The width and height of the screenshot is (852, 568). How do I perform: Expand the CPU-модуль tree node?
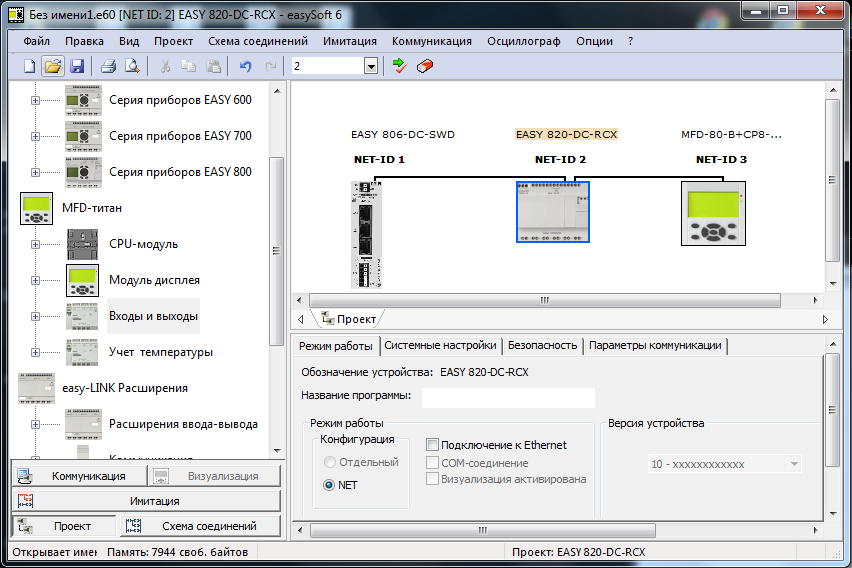coord(35,245)
